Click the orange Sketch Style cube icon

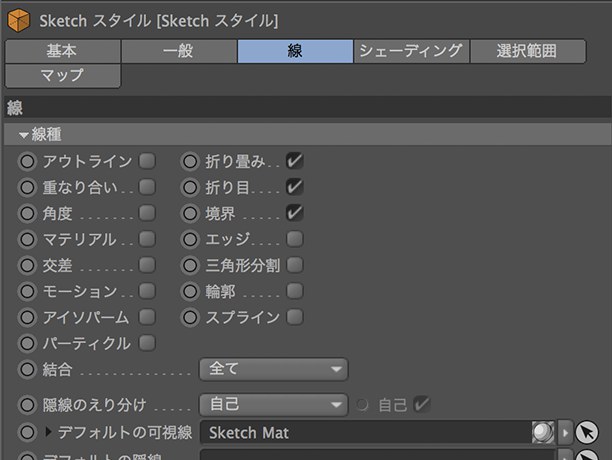pyautogui.click(x=18, y=20)
